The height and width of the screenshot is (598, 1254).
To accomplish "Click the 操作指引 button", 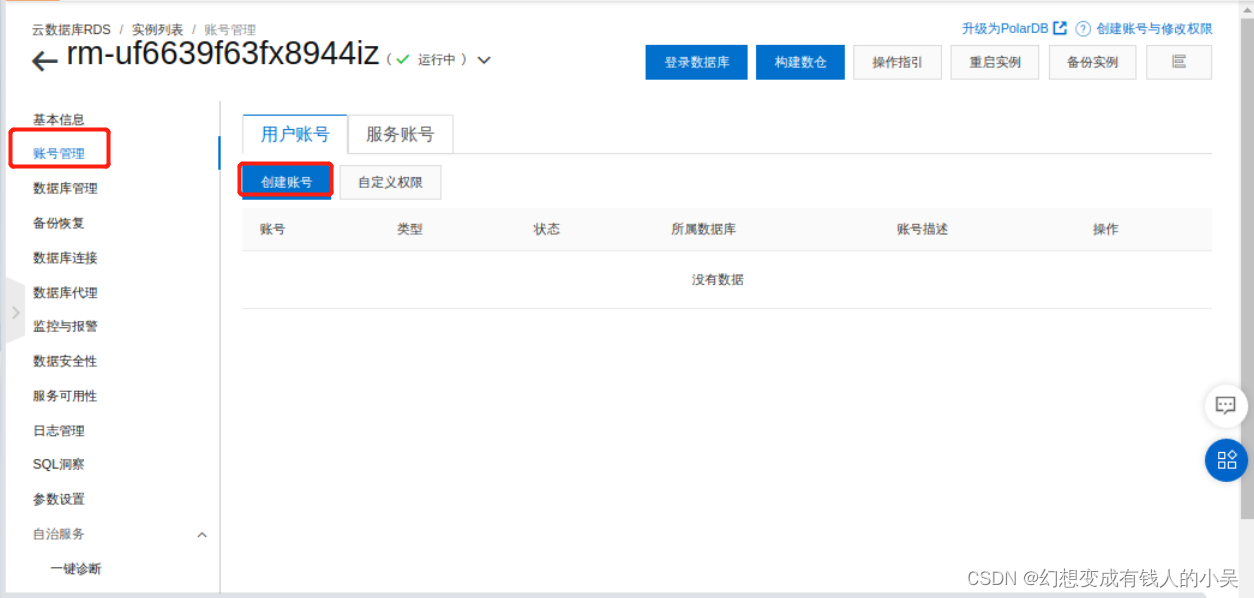I will point(897,62).
